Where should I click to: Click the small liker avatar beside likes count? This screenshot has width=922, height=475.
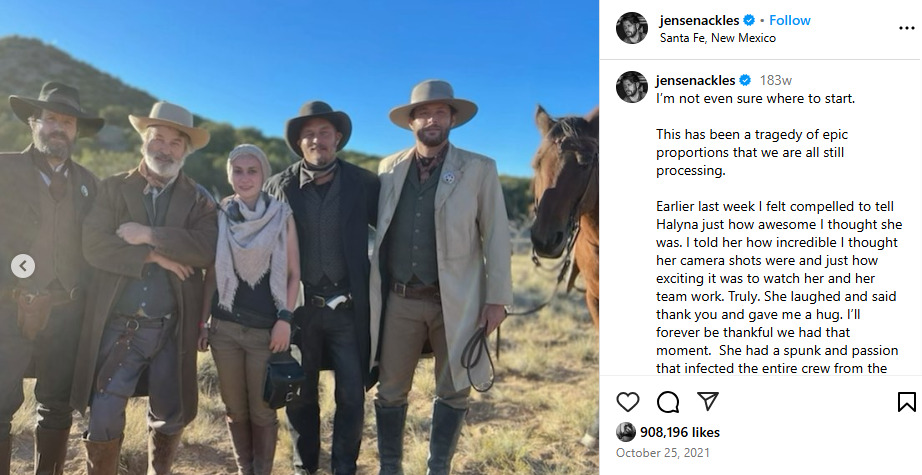626,432
